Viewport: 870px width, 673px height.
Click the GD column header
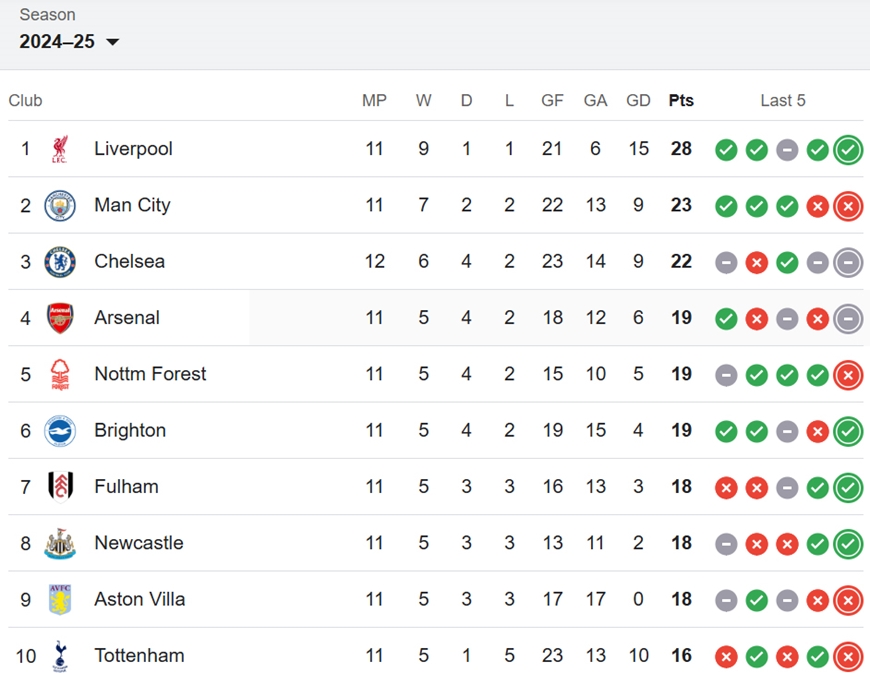(638, 100)
